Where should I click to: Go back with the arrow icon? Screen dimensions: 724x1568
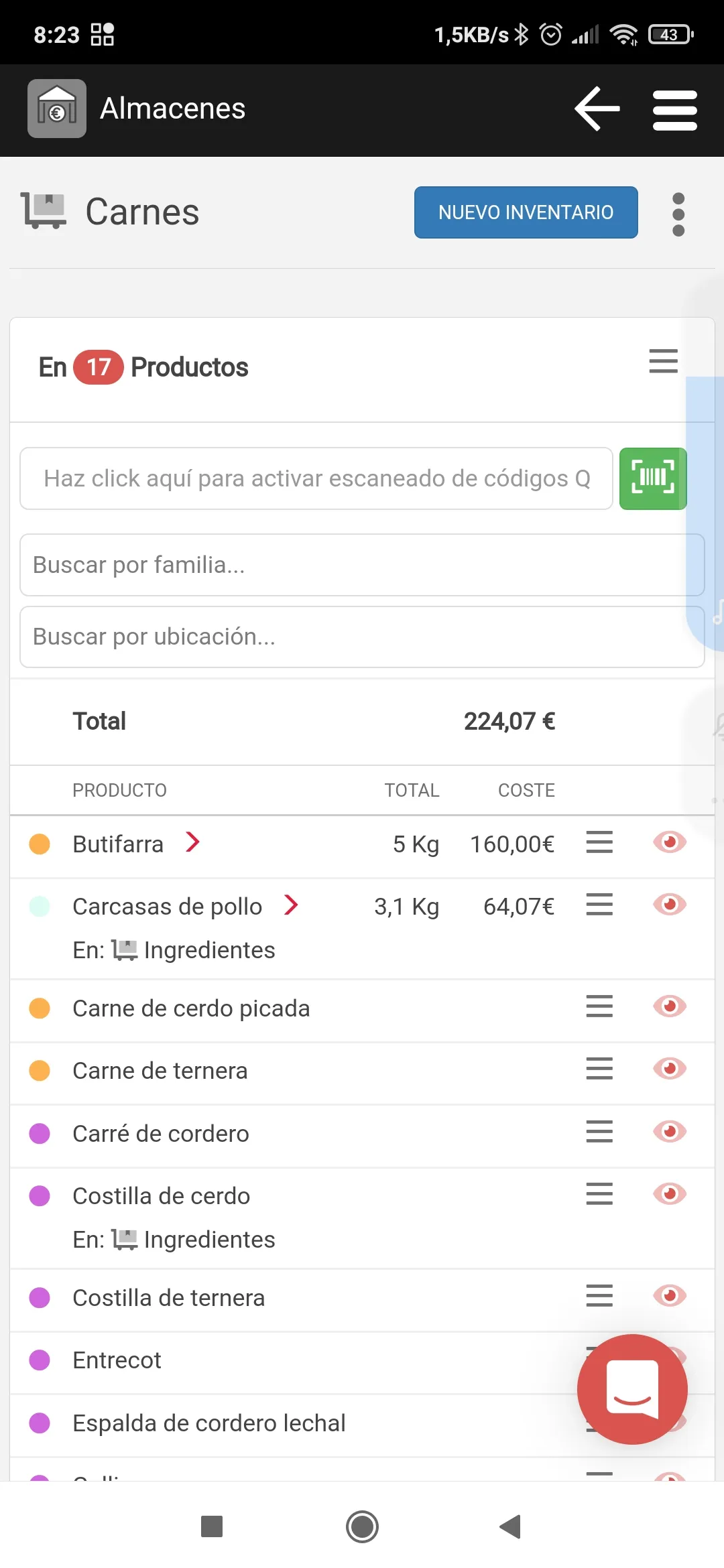(x=597, y=109)
